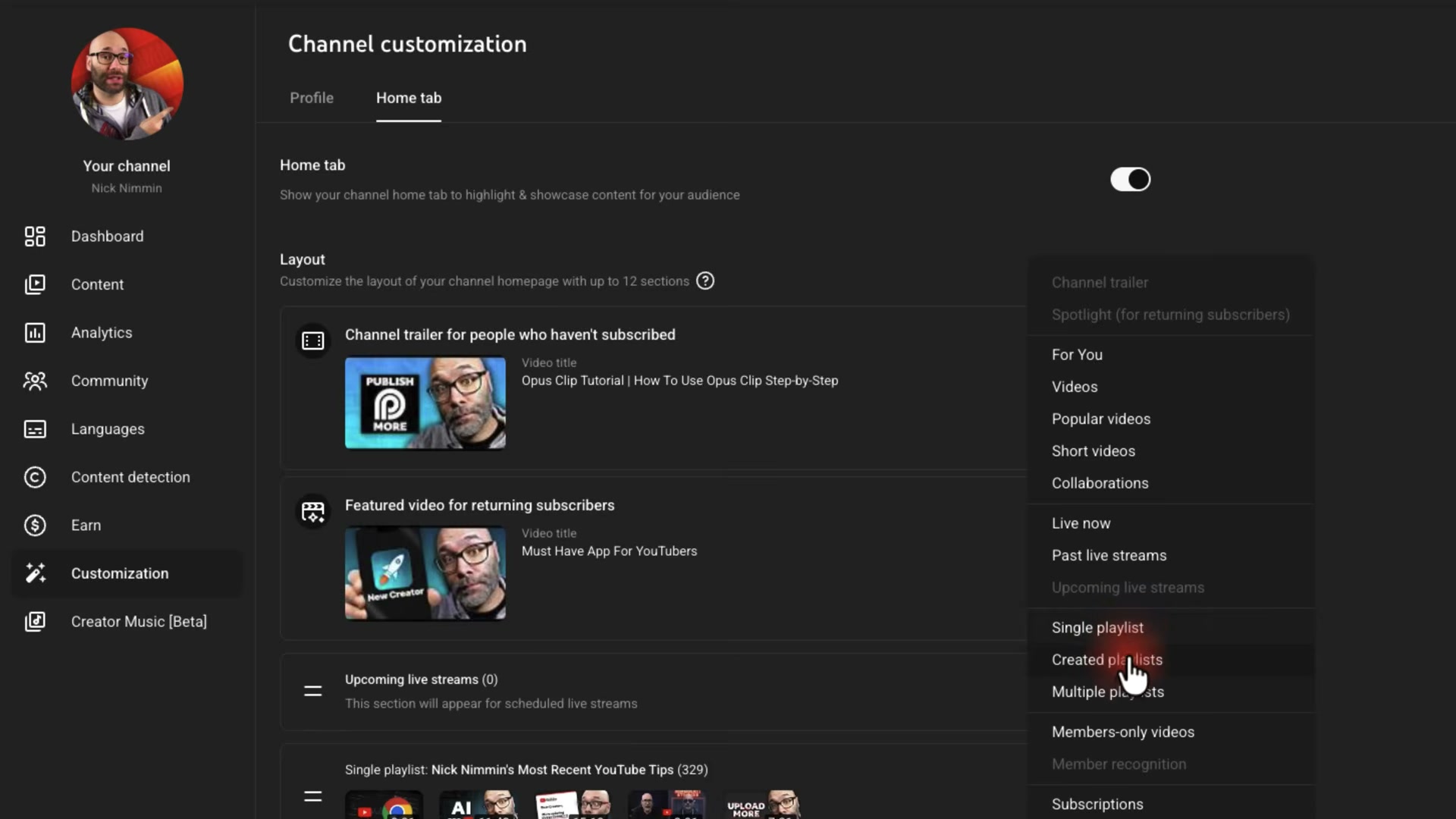Open Analytics page label
Screen dimensions: 1456x819
click(x=102, y=333)
